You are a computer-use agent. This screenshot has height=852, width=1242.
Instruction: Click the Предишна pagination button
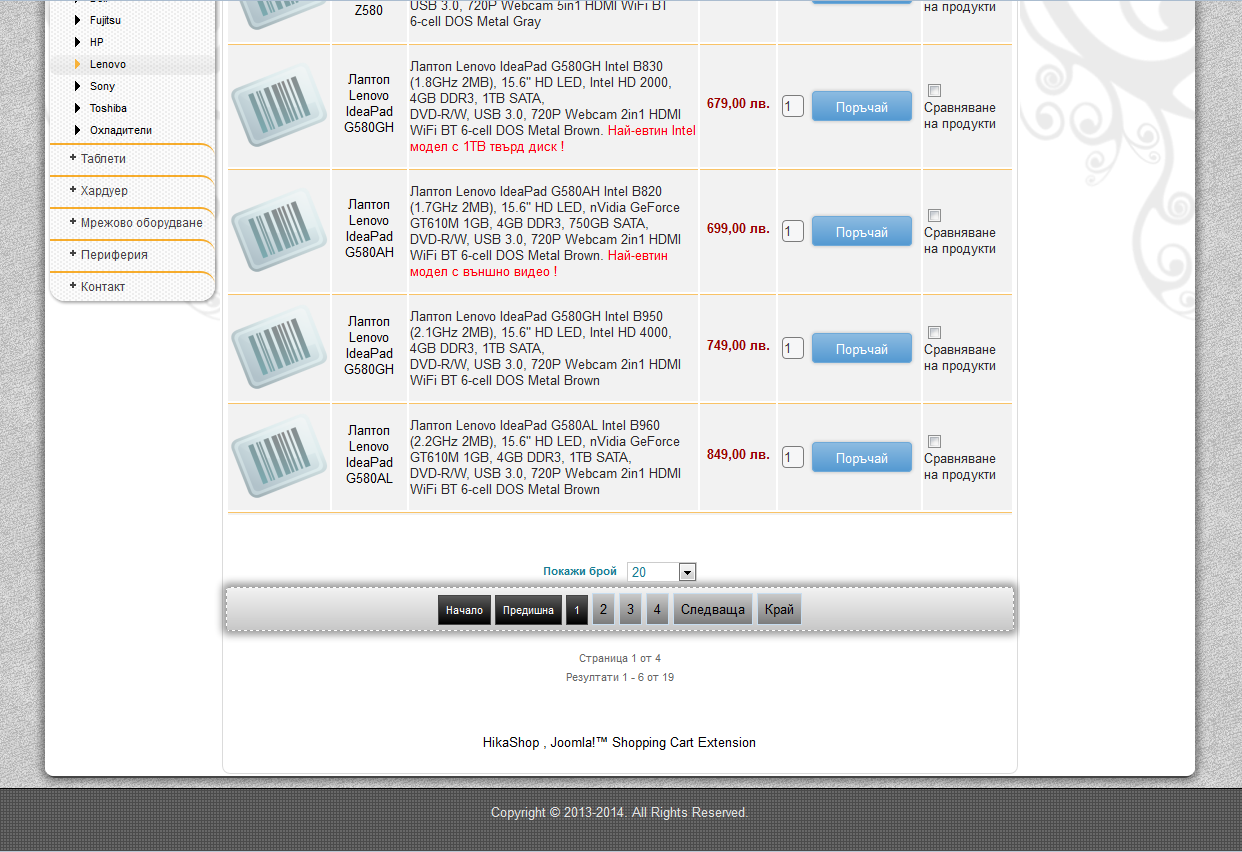(528, 609)
